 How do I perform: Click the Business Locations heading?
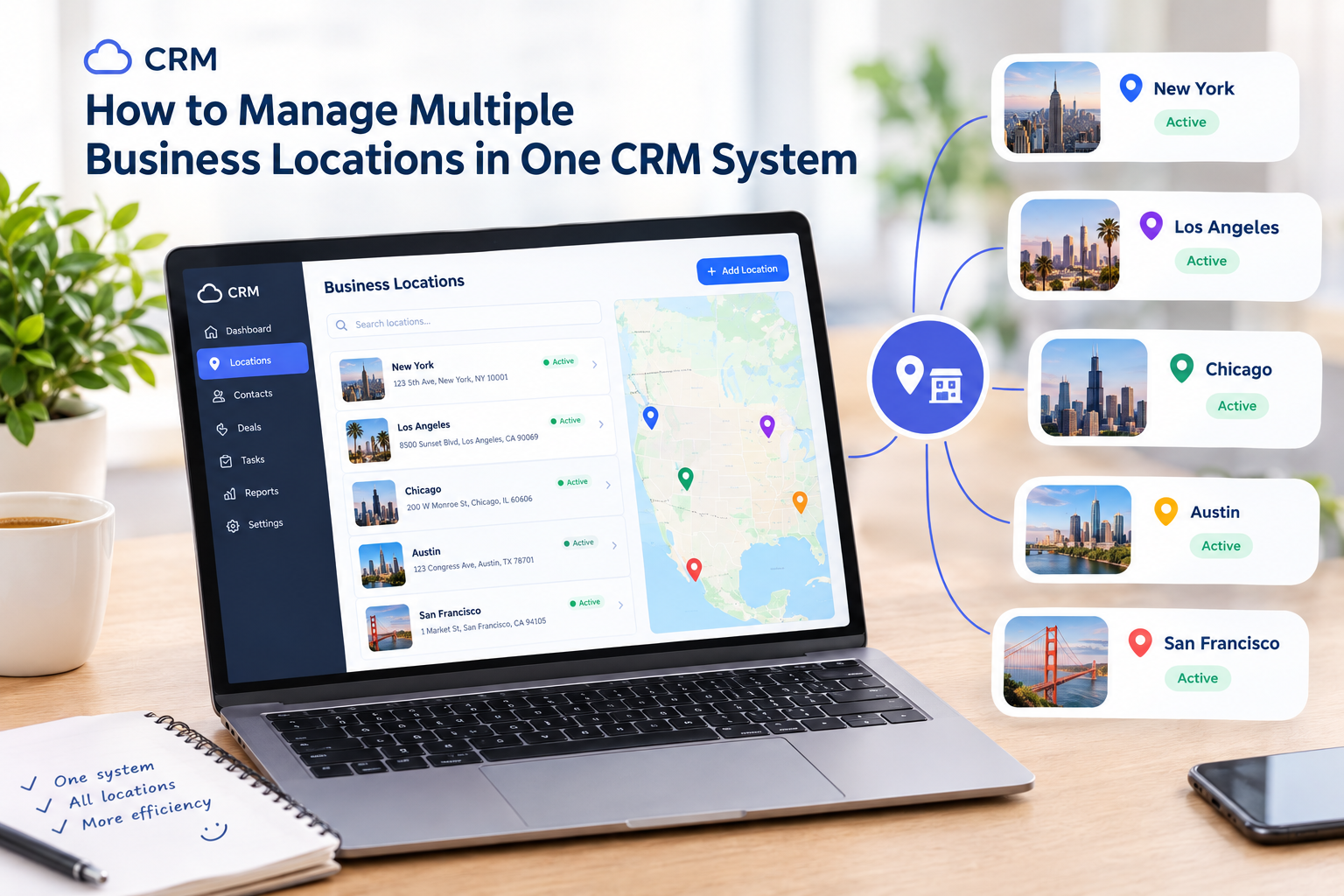[x=395, y=284]
